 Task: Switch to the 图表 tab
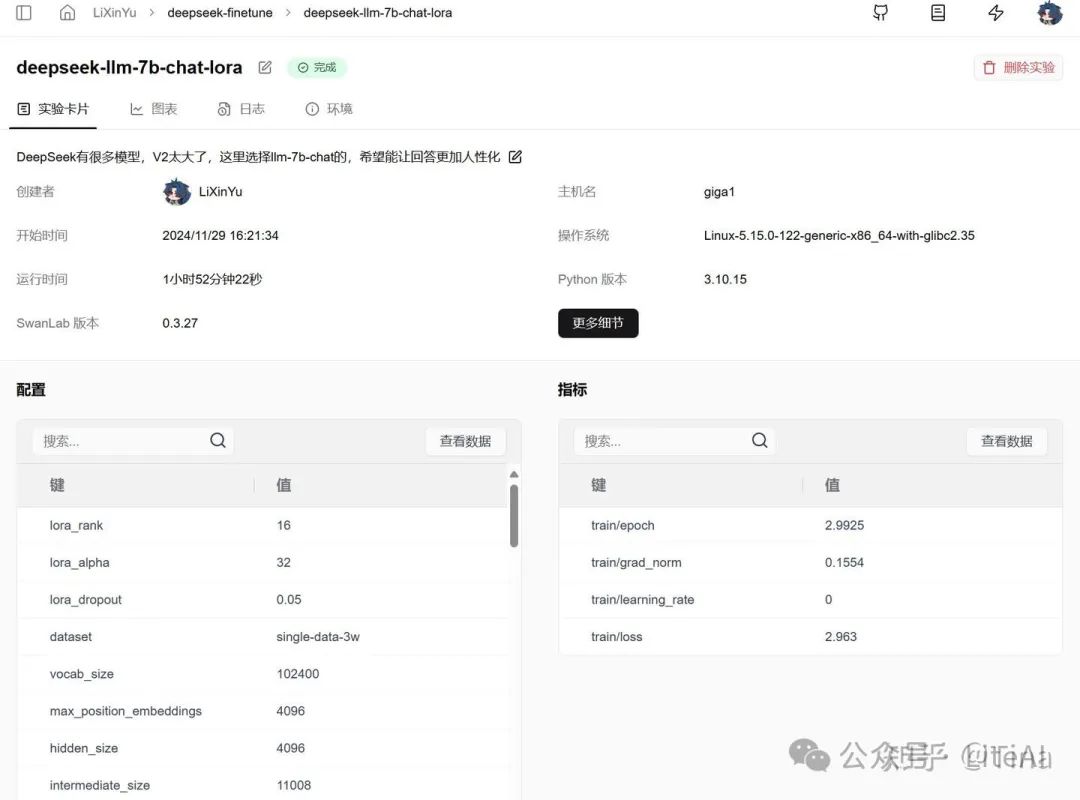(x=154, y=109)
